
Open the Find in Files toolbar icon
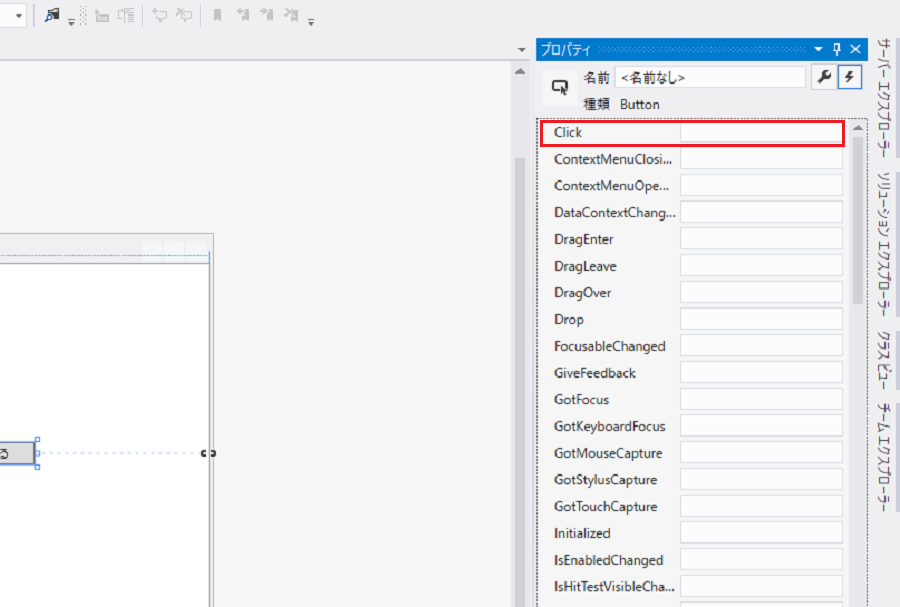(52, 15)
